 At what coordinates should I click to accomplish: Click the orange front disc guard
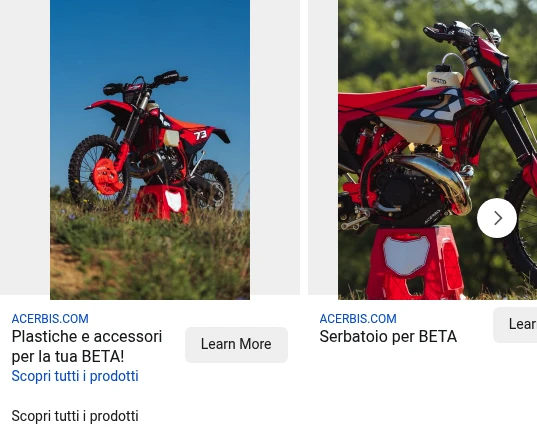click(x=105, y=177)
